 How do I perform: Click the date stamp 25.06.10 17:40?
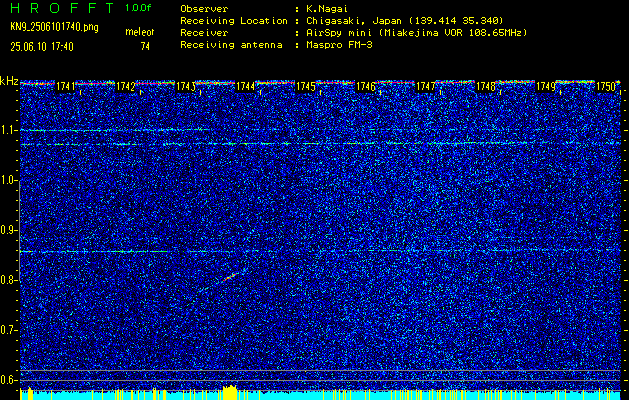coord(42,47)
